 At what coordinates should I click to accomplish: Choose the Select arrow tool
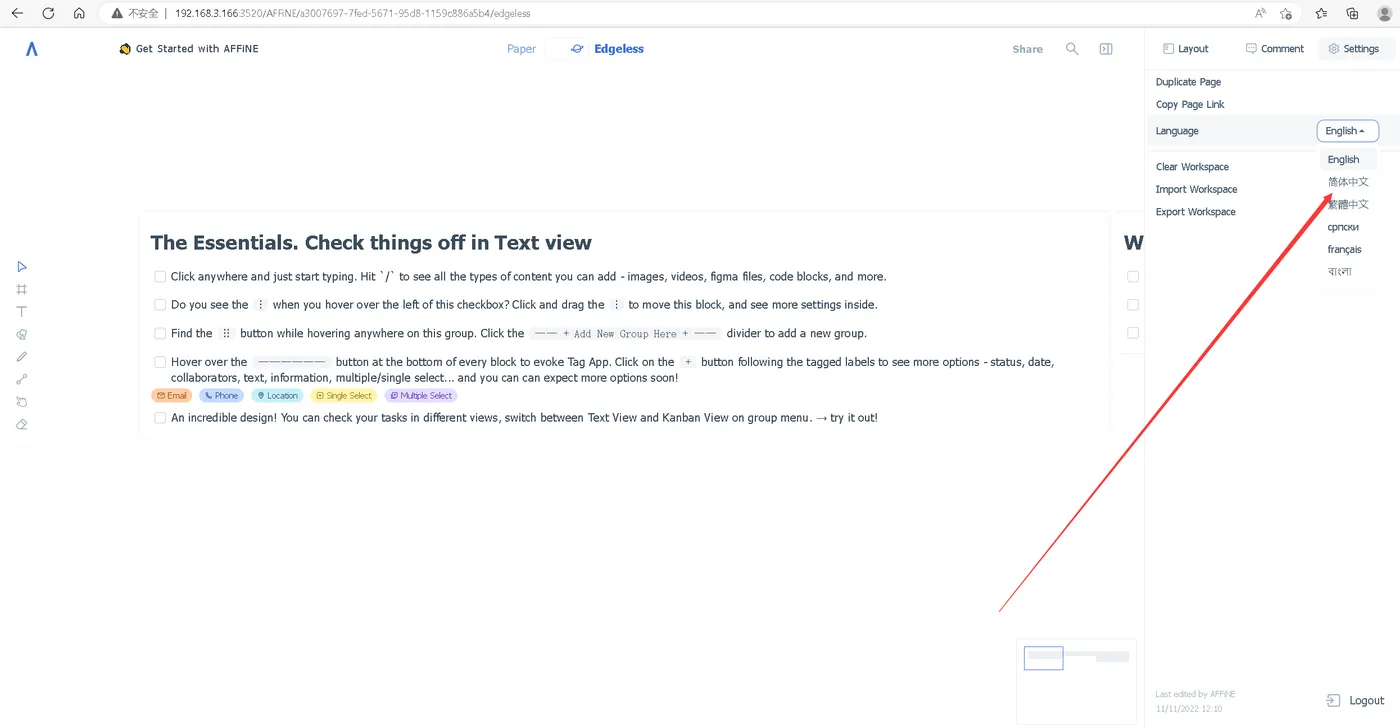tap(22, 266)
